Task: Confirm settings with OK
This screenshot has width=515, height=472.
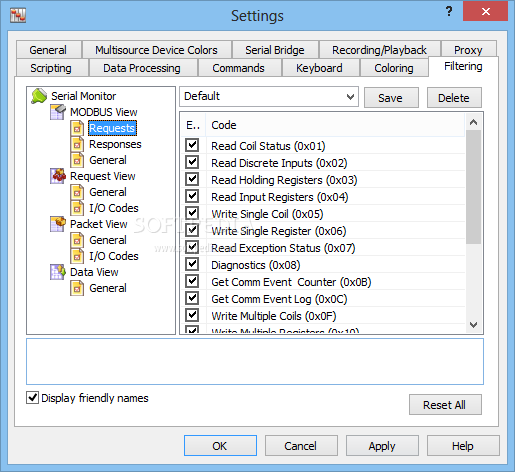Action: [220, 446]
